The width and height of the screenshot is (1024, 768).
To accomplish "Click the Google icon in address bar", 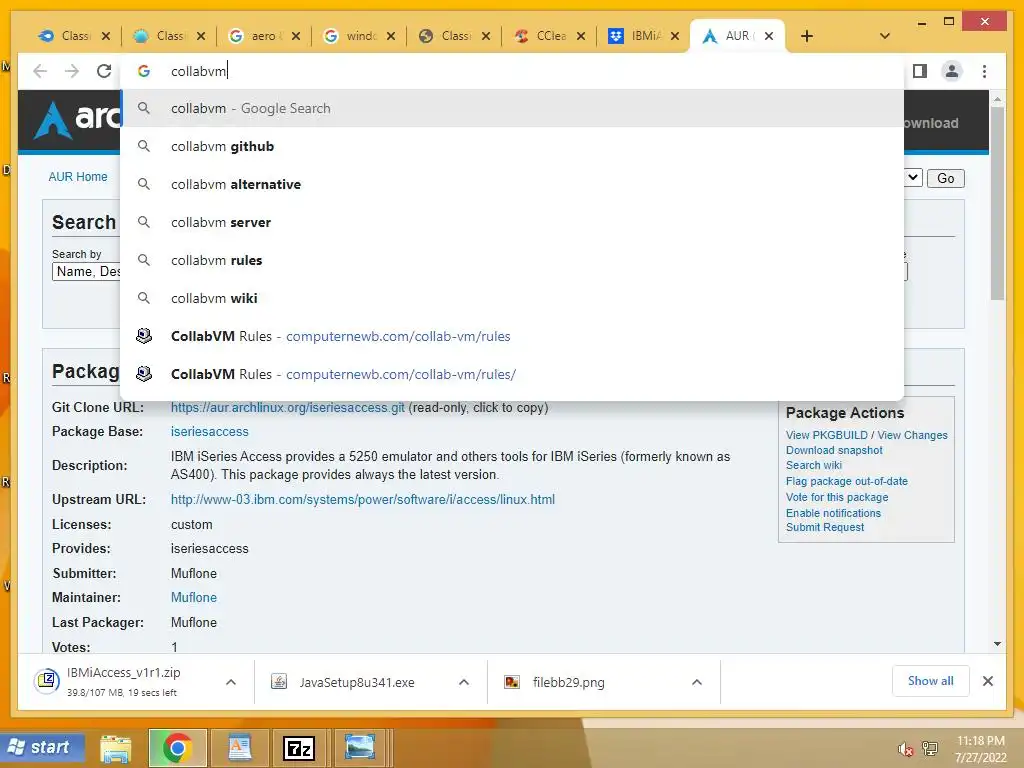I will pos(144,71).
